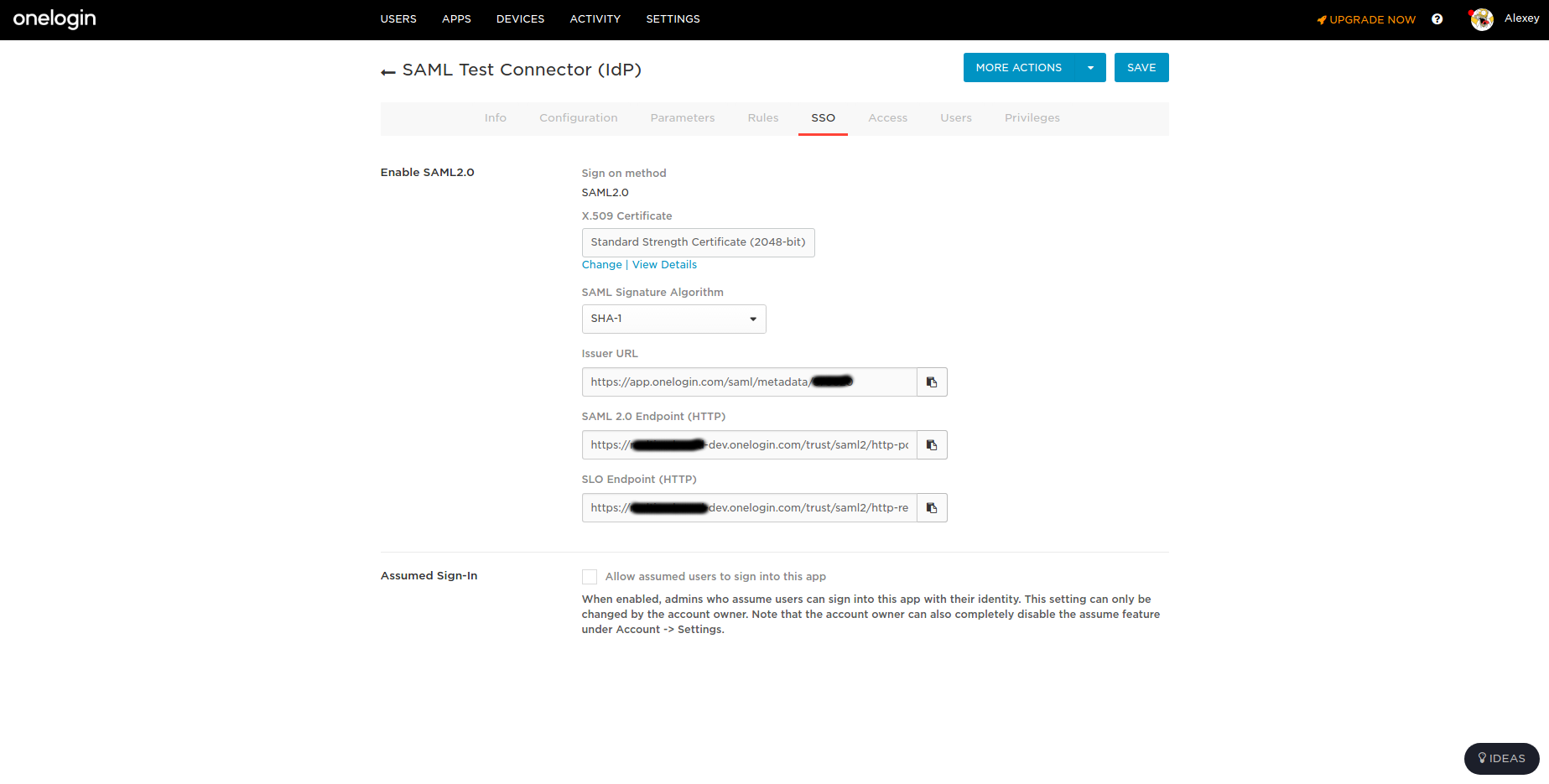Select the SSO tab
Image resolution: width=1549 pixels, height=784 pixels.
(823, 118)
